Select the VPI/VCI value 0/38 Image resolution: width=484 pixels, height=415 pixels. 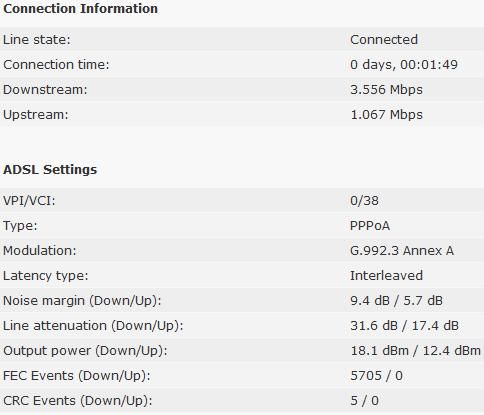(364, 201)
